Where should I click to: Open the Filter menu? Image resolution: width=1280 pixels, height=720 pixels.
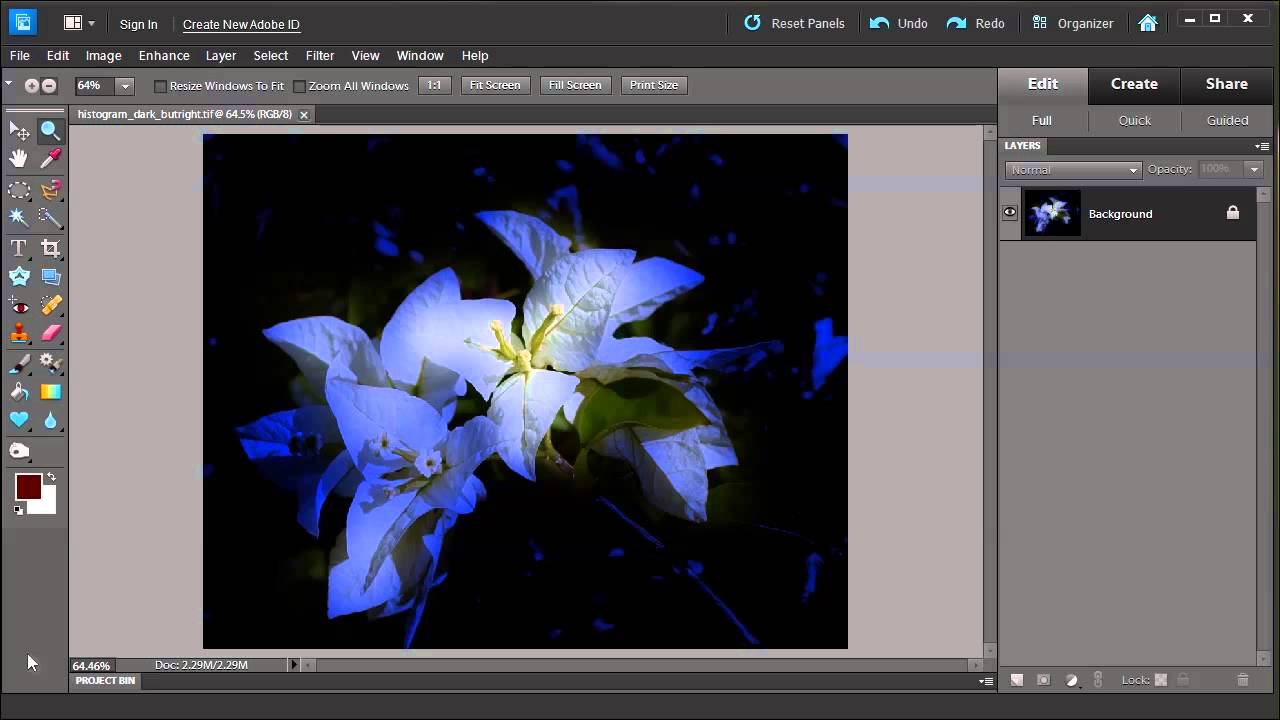pos(320,56)
